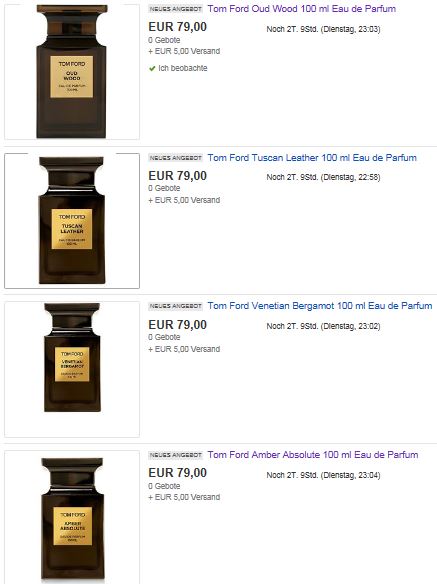Click the time remaining ending Dienstag 23:03
437x584 pixels.
pos(323,29)
